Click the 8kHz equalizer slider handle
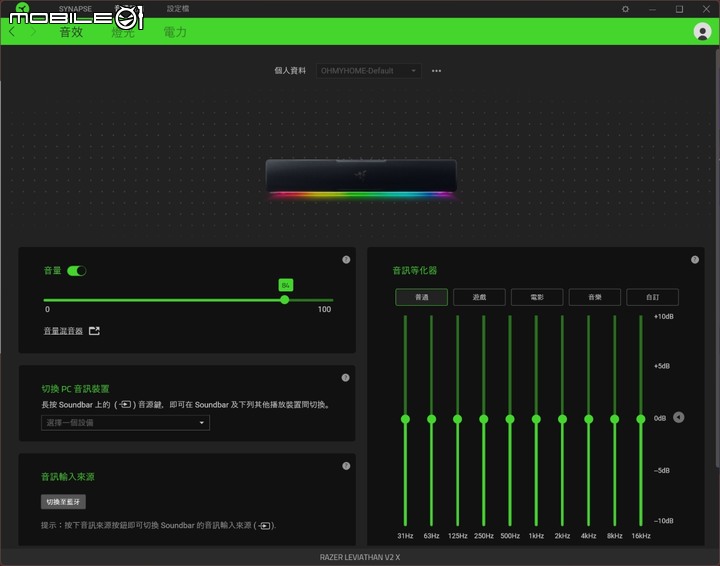This screenshot has width=720, height=566. [x=614, y=419]
